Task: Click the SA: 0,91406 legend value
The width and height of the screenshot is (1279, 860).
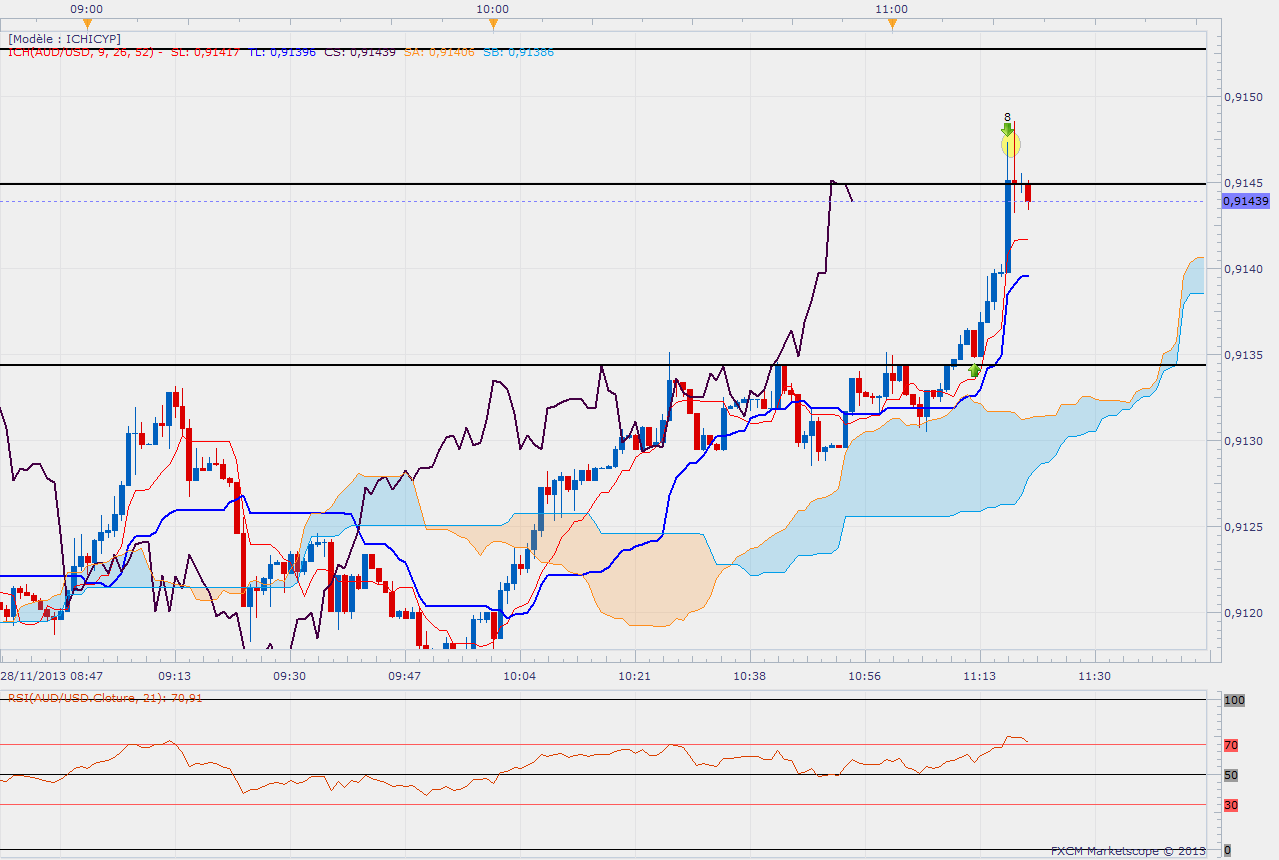Action: point(440,52)
